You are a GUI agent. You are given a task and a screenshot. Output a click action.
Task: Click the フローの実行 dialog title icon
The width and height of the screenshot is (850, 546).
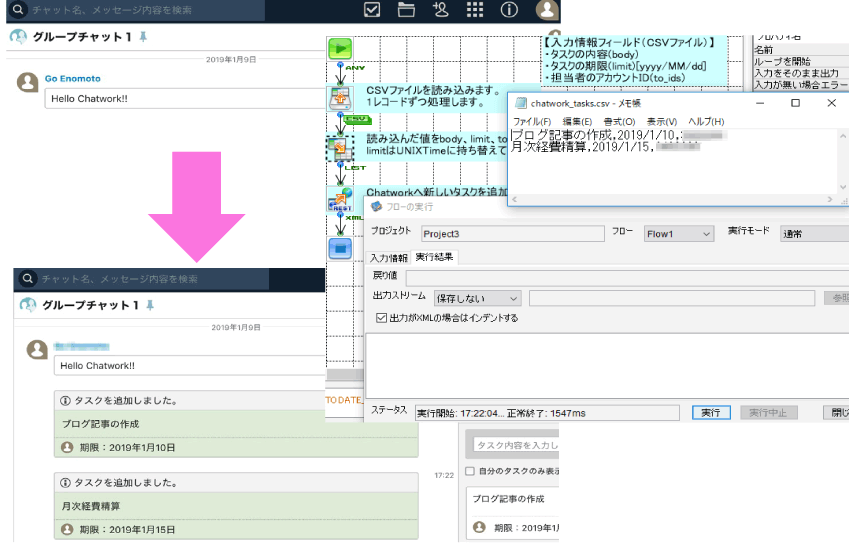click(x=376, y=207)
